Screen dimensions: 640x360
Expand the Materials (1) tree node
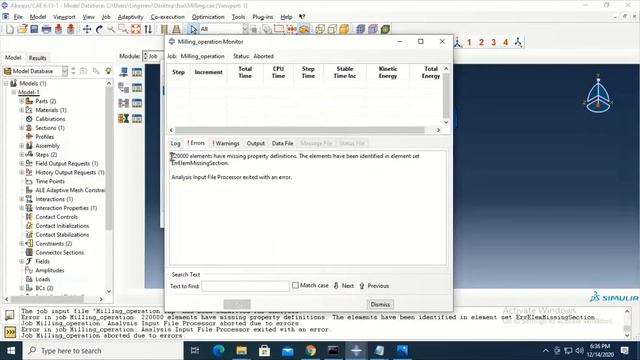22,110
